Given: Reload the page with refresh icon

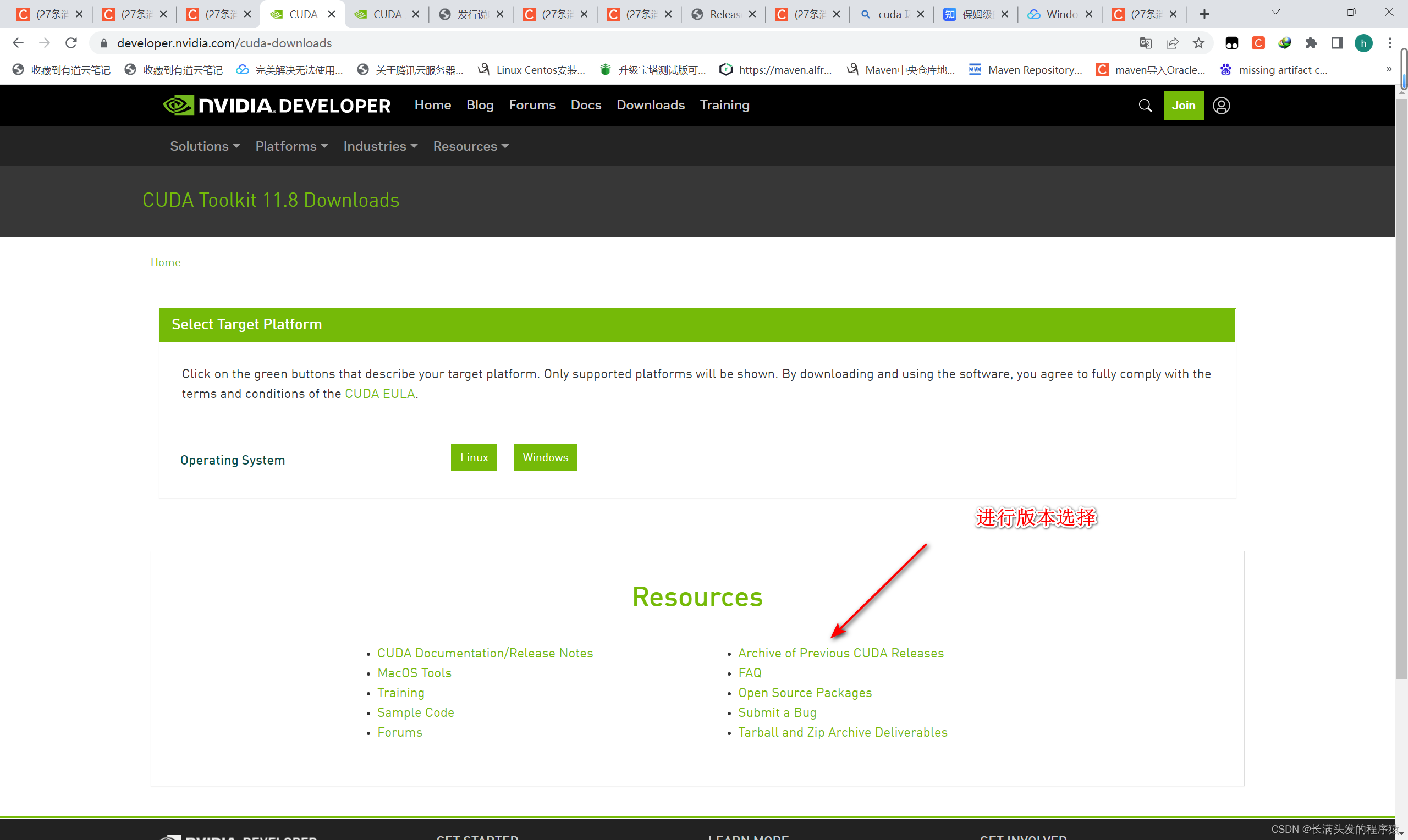Looking at the screenshot, I should 71,43.
